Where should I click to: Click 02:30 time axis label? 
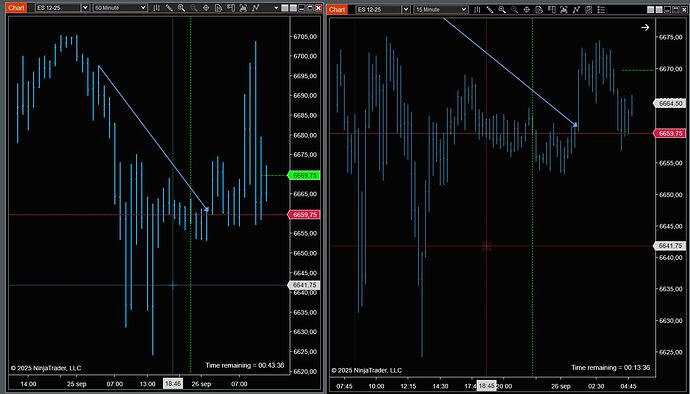point(596,386)
